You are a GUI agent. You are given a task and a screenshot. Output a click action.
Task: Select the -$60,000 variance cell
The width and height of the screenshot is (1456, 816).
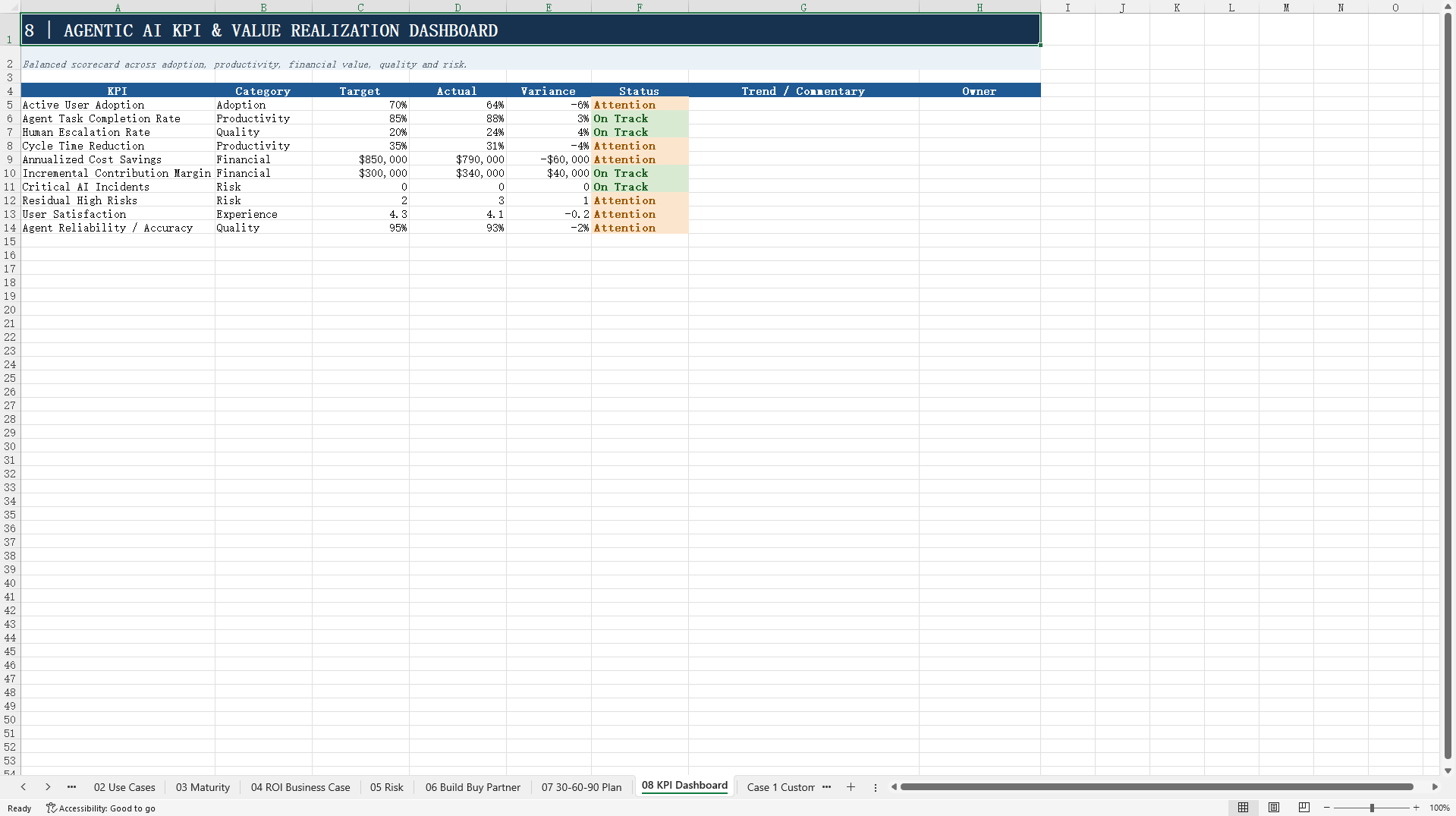(x=549, y=159)
